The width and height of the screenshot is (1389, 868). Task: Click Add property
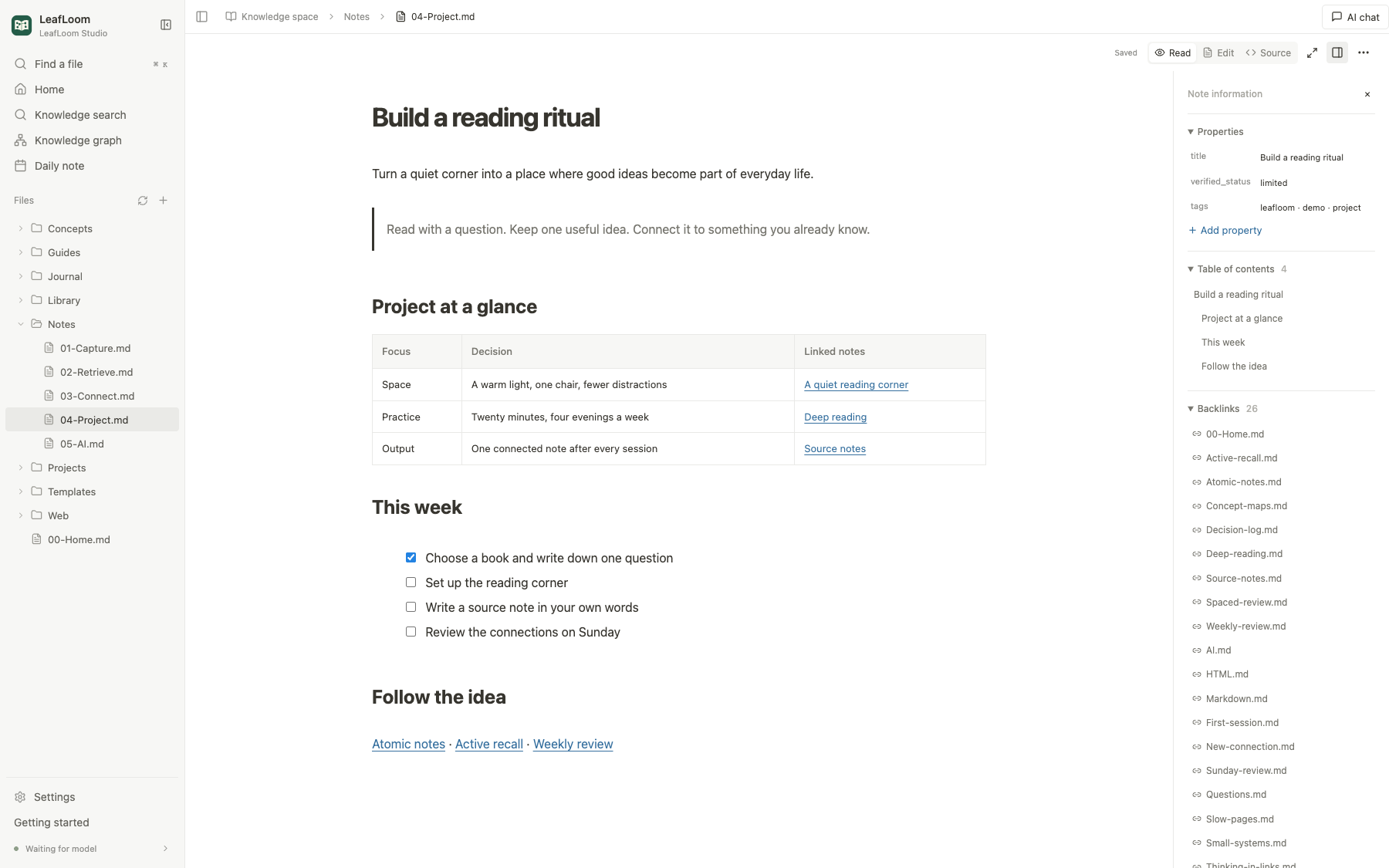pyautogui.click(x=1225, y=231)
